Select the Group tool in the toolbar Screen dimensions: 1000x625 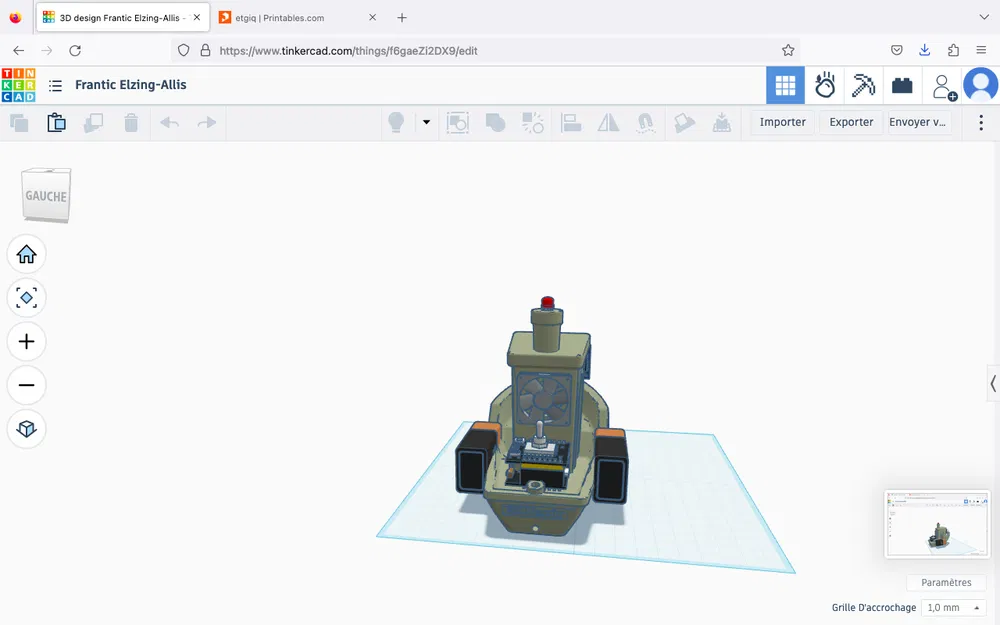click(495, 122)
